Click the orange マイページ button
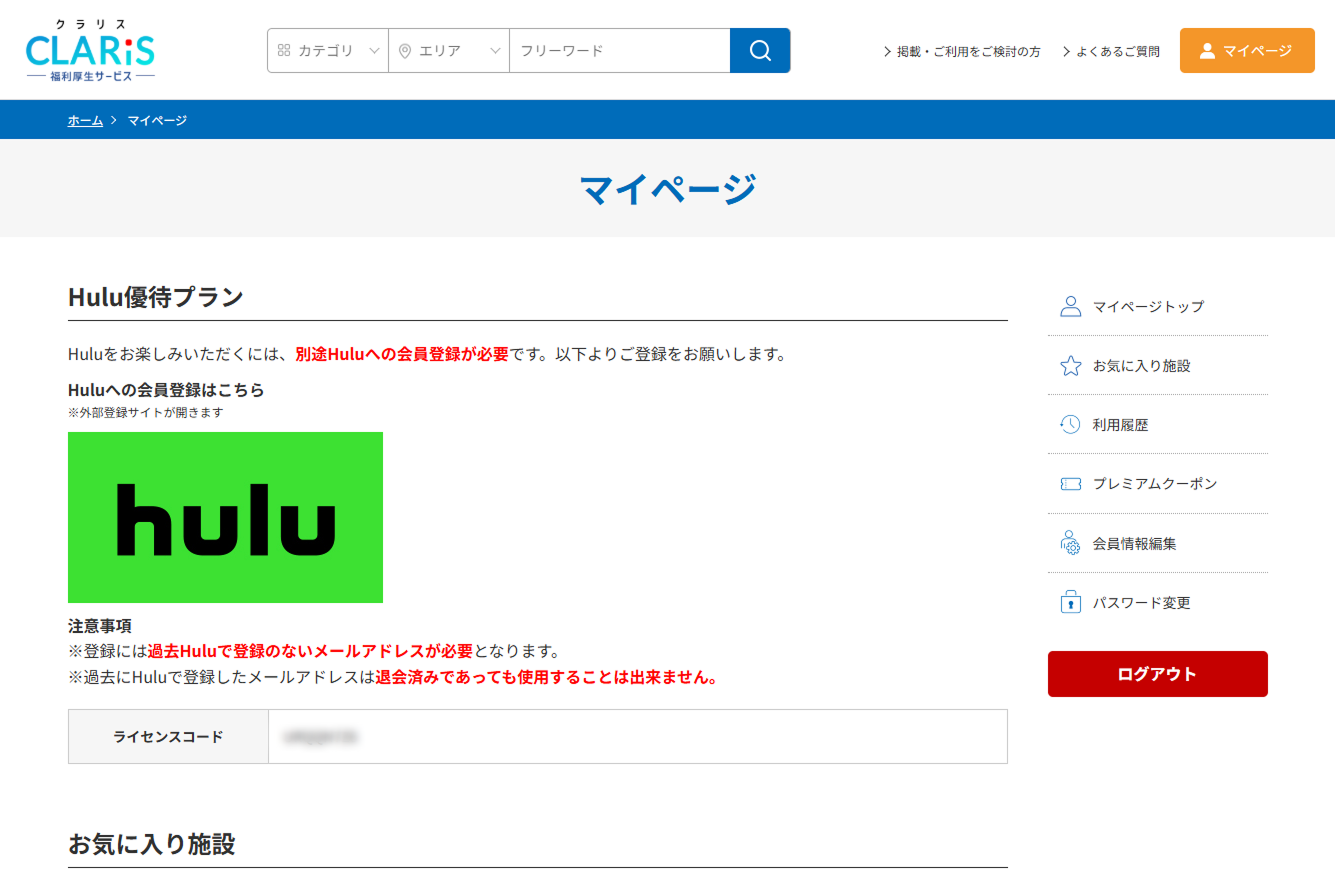 (x=1247, y=50)
